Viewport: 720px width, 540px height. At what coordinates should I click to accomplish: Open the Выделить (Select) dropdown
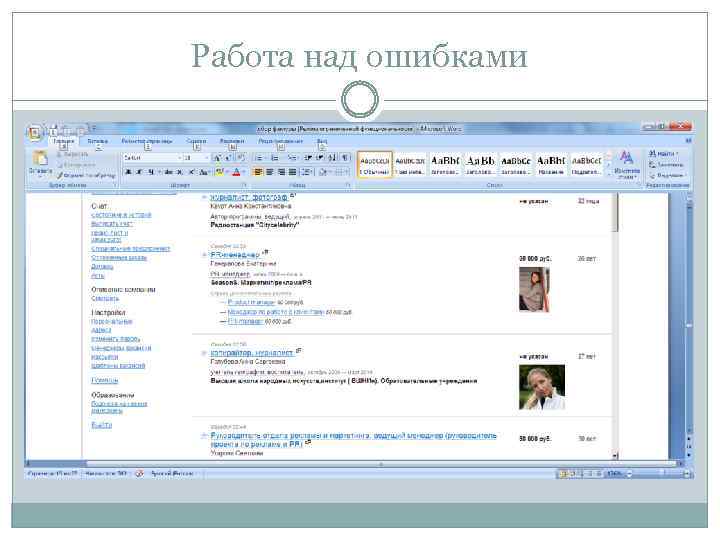click(x=668, y=175)
